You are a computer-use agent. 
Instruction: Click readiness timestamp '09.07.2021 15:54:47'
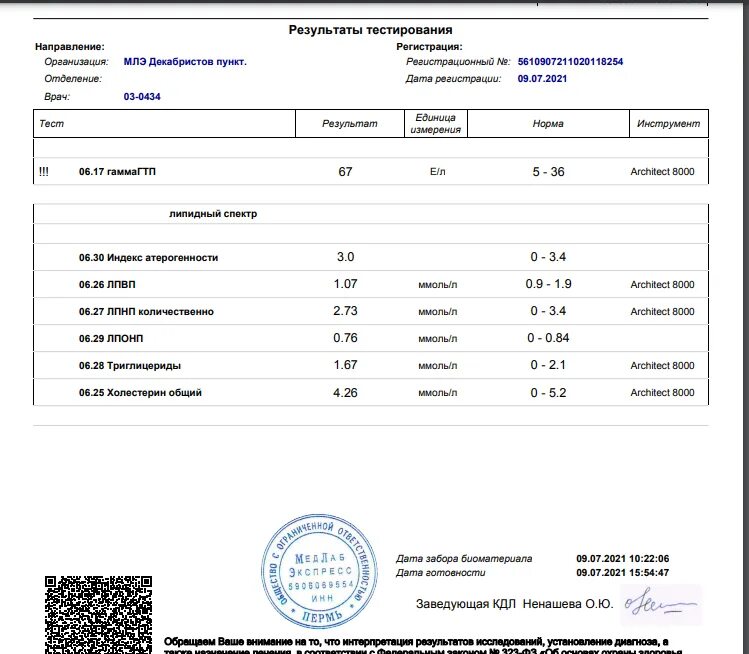pyautogui.click(x=622, y=572)
